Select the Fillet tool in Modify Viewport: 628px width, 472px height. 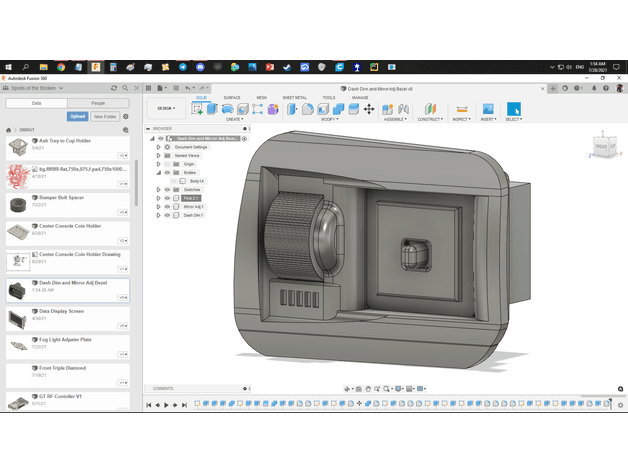308,109
